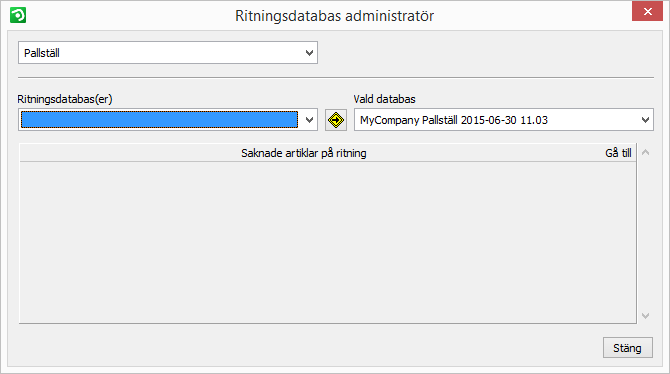Click the horizontal separator below Pallställ dropdown

pos(336,77)
